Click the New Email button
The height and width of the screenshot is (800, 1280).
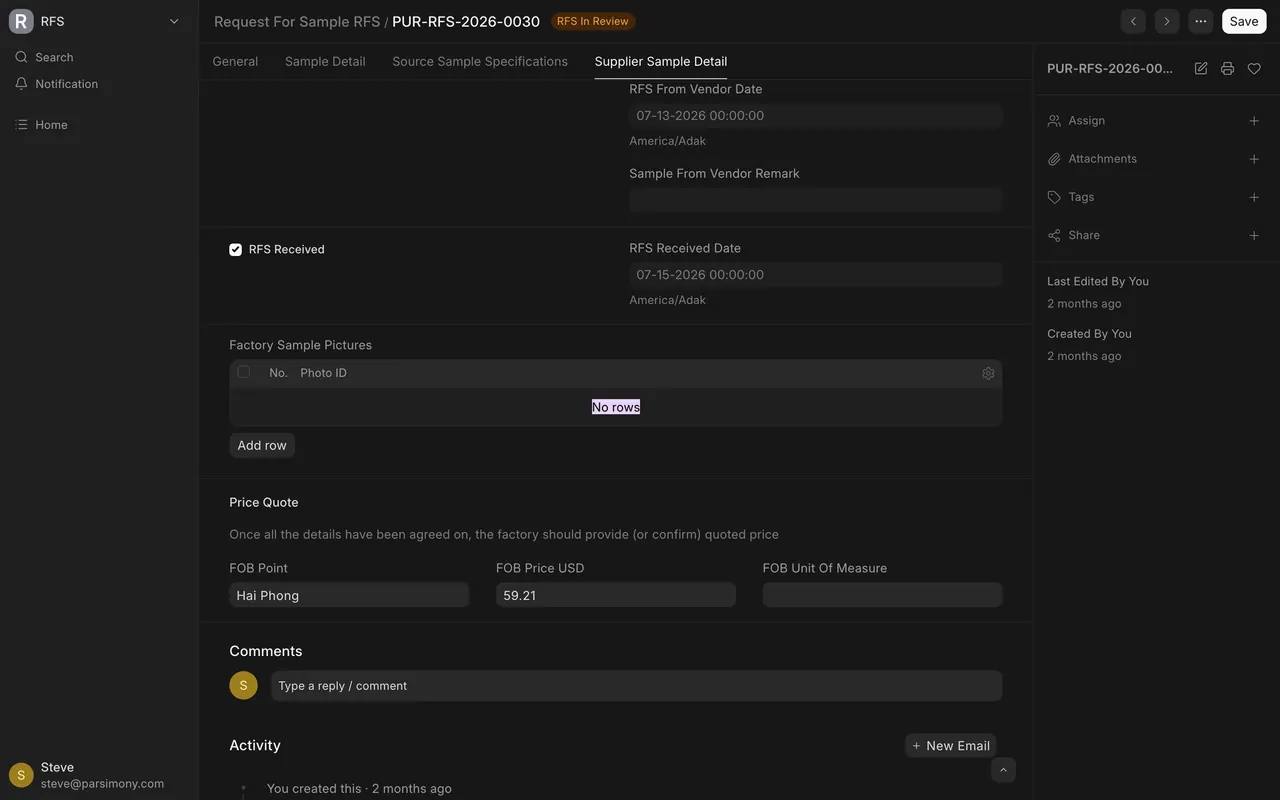[x=951, y=746]
